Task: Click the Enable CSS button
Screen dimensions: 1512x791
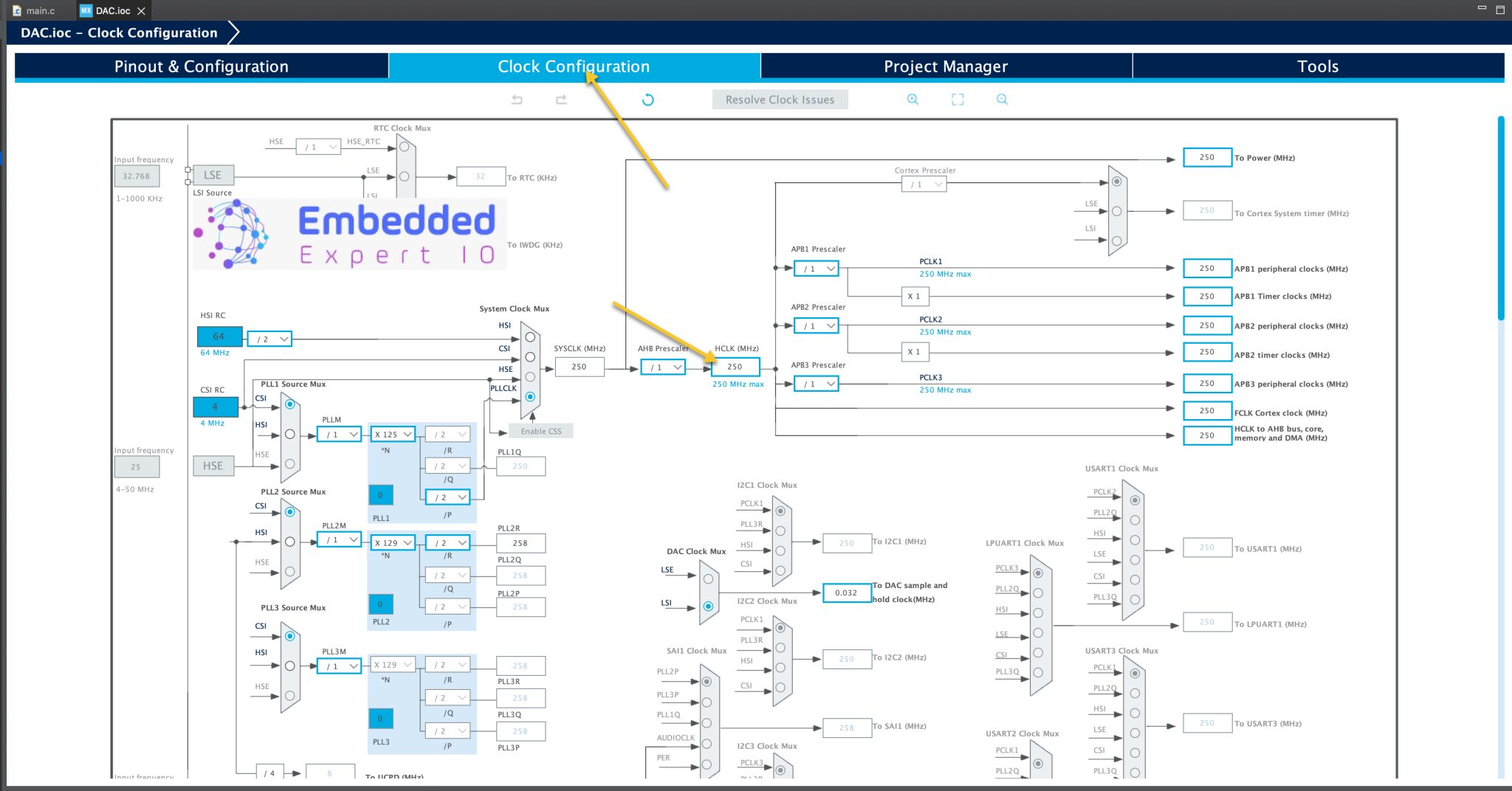Action: pyautogui.click(x=541, y=431)
